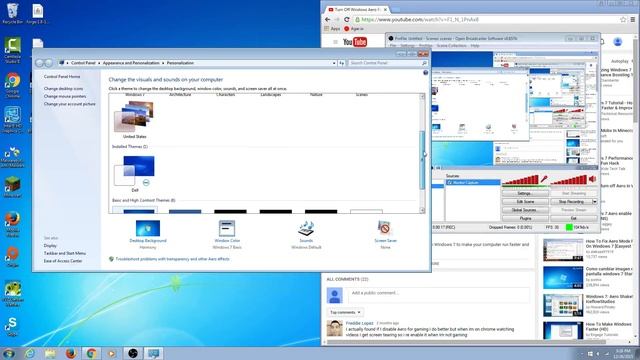Switch to OBS in the taskbar

[133, 353]
